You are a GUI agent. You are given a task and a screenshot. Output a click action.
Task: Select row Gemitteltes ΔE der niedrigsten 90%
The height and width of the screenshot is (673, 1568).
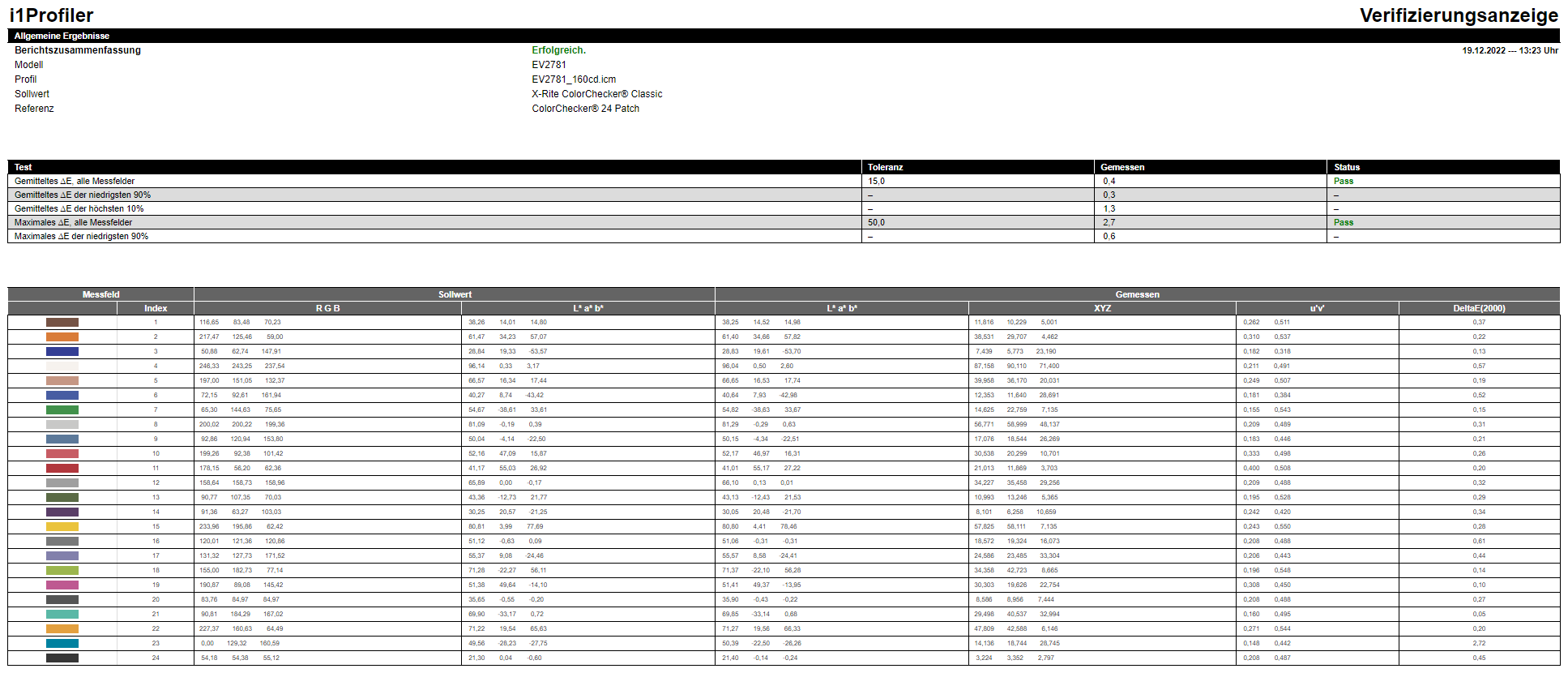click(x=784, y=195)
